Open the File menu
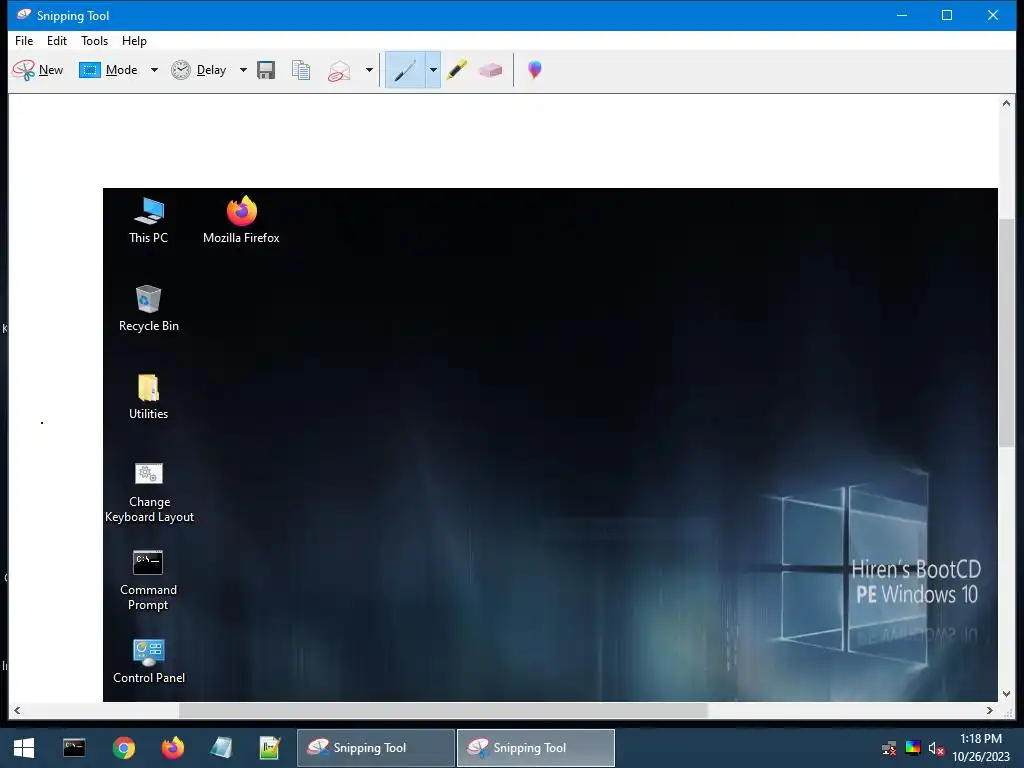The height and width of the screenshot is (768, 1024). coord(24,40)
